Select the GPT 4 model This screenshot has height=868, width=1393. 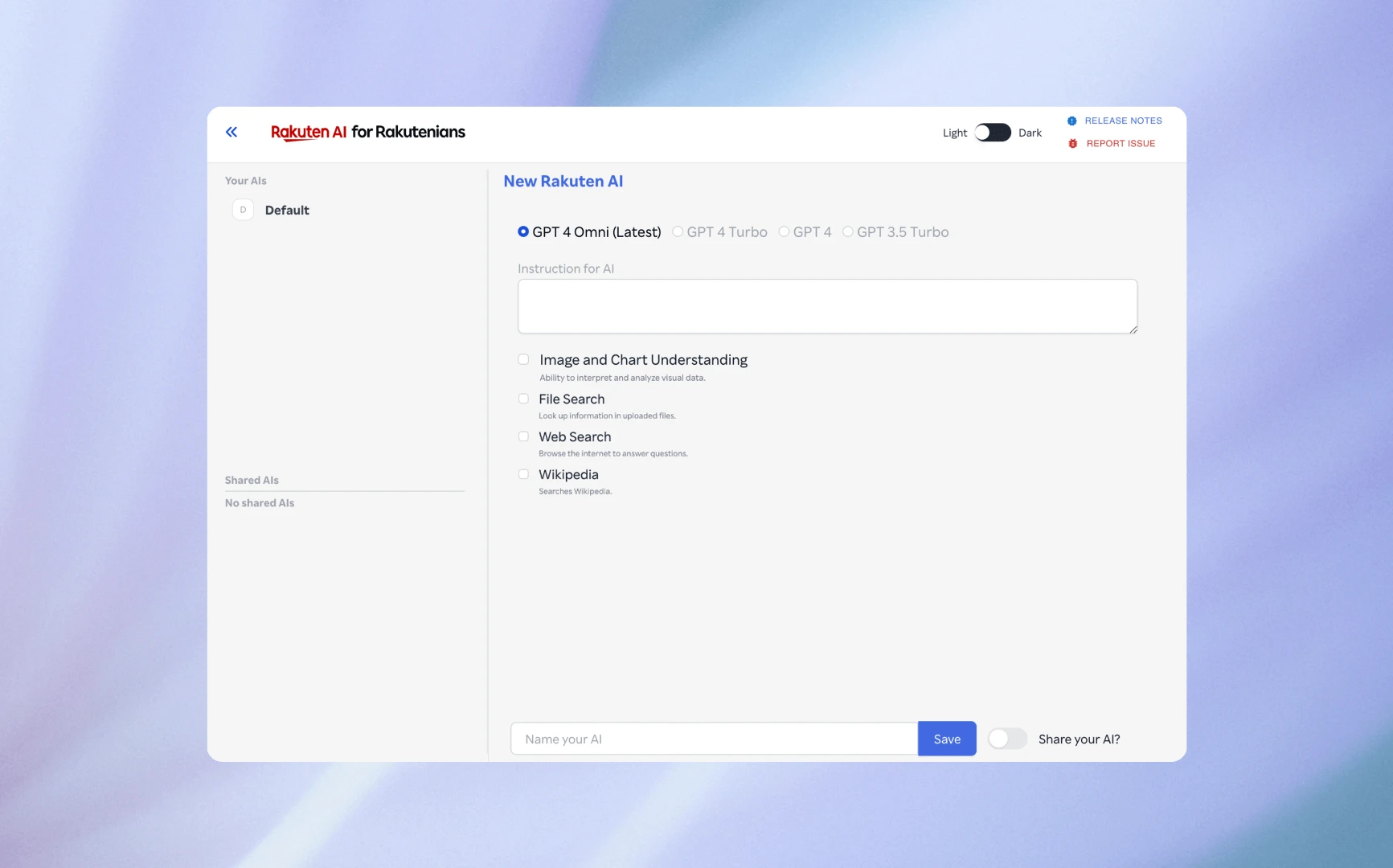tap(784, 231)
